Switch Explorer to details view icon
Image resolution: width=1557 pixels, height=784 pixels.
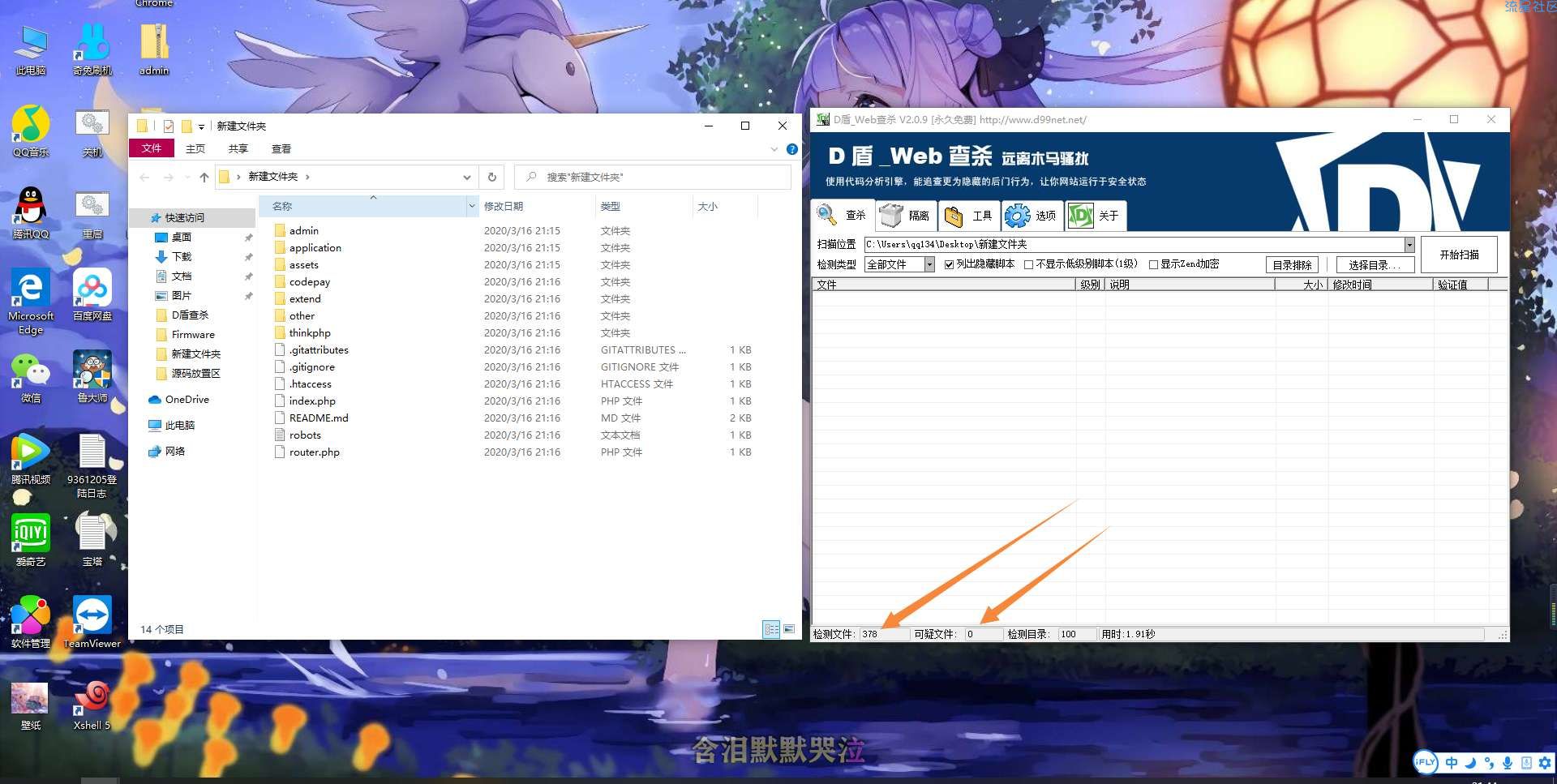771,629
